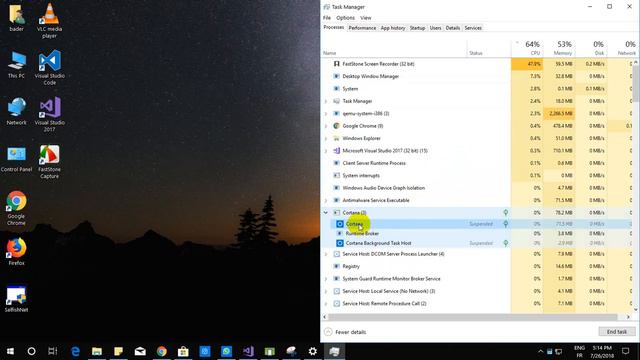The width and height of the screenshot is (640, 360).
Task: Click the Cortana circle on the taskbar
Action: pyautogui.click(x=31, y=351)
